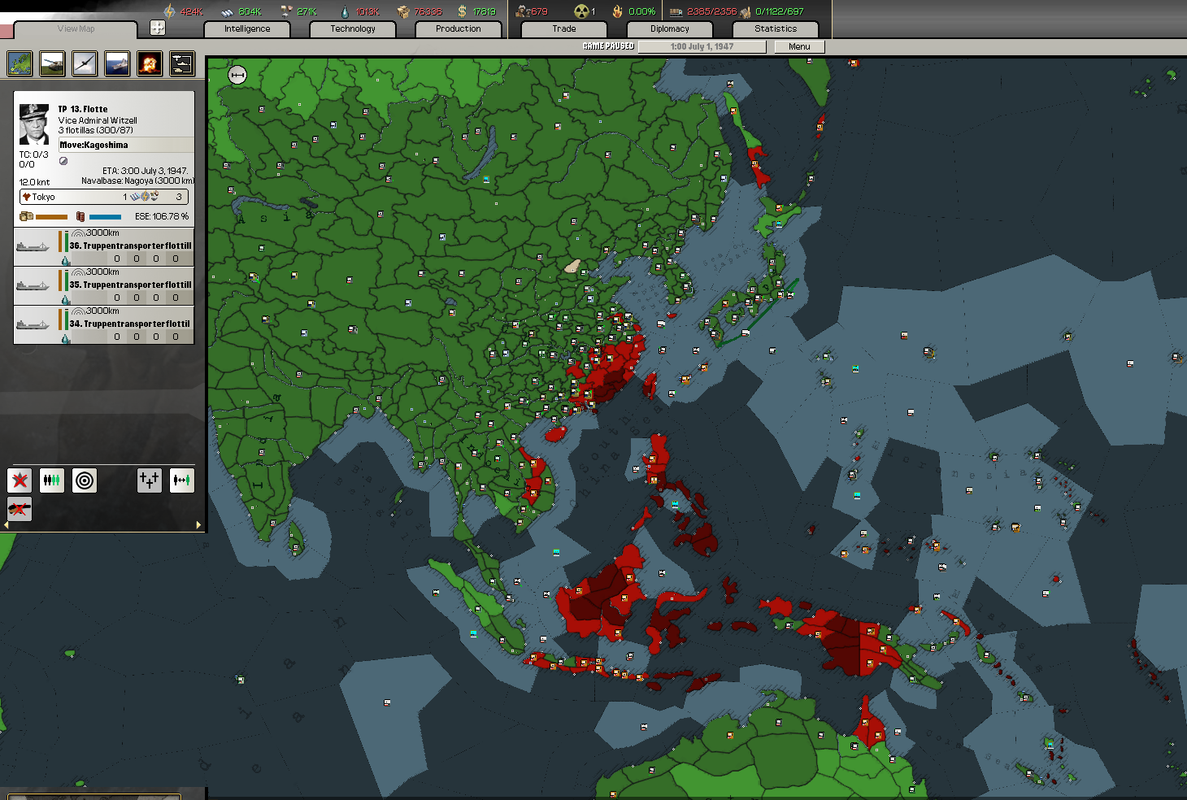Click the industrial capacity factory icon
The image size is (1187, 800).
pyautogui.click(x=676, y=11)
